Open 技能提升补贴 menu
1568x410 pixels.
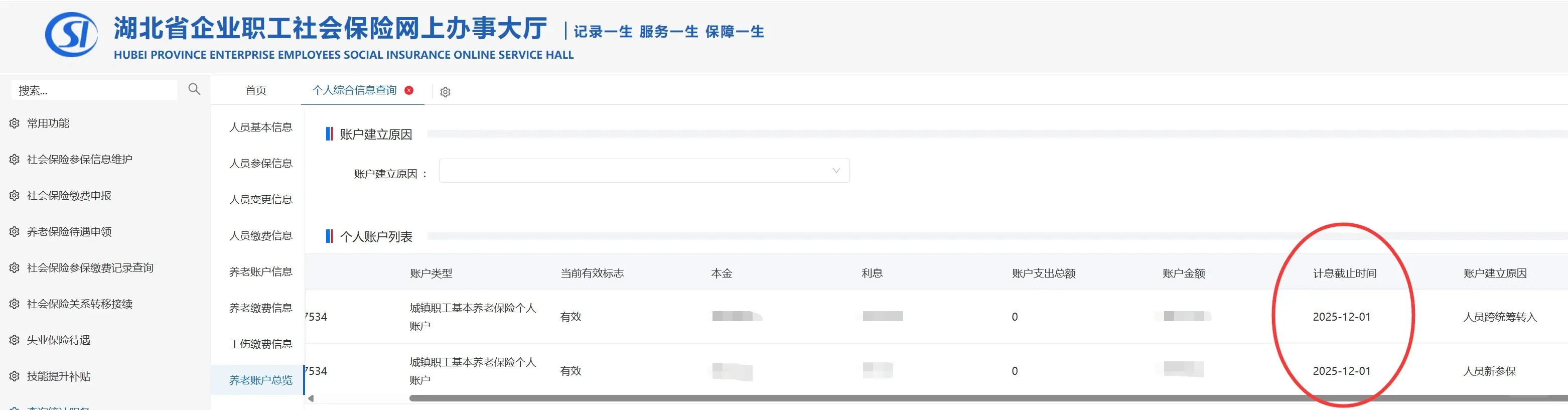[x=58, y=376]
